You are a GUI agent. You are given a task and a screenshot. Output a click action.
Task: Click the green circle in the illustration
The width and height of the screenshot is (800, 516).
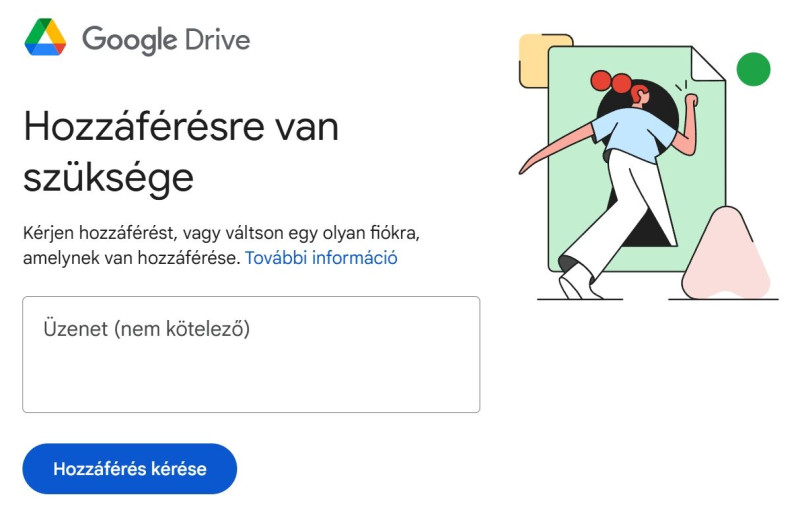click(x=753, y=69)
